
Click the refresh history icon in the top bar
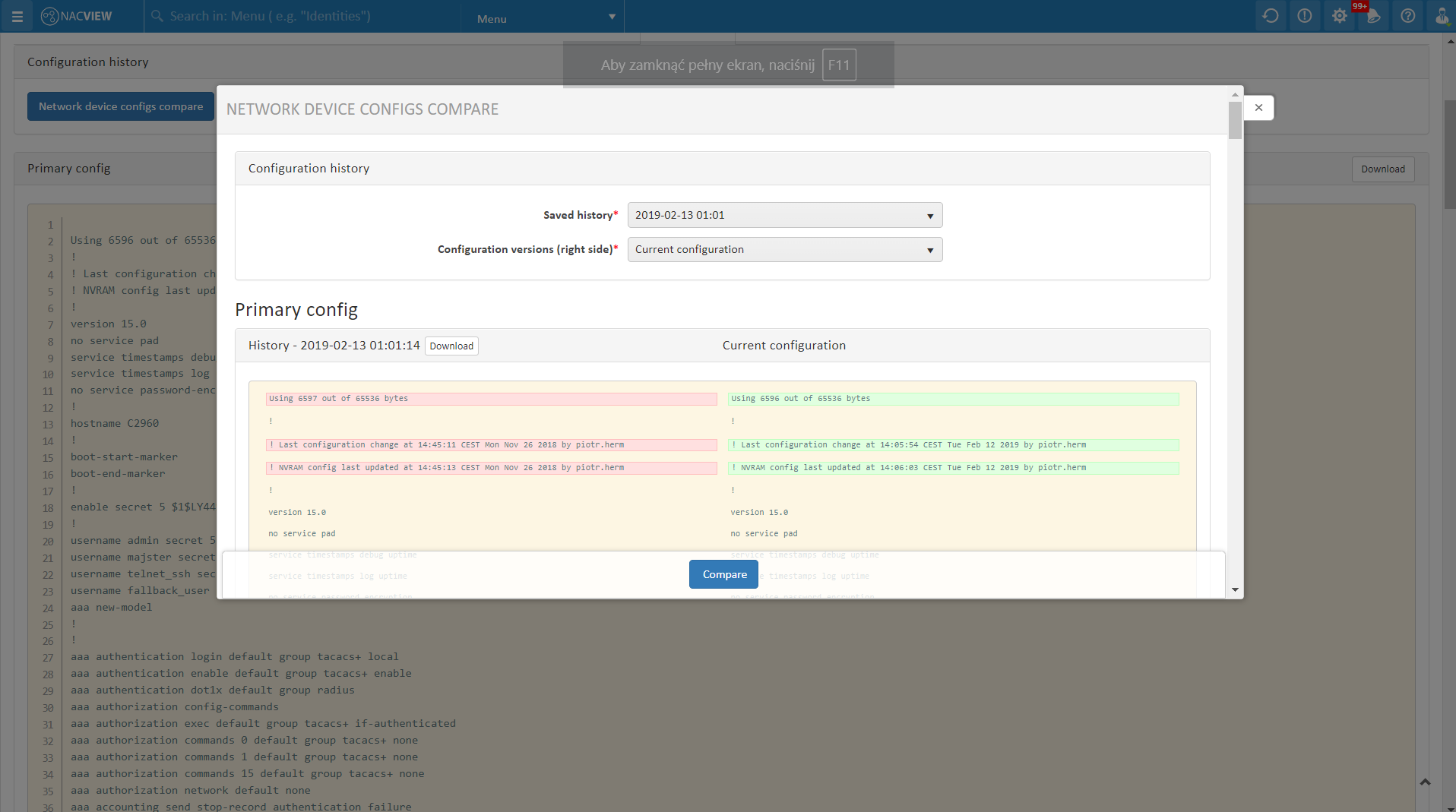(x=1271, y=15)
